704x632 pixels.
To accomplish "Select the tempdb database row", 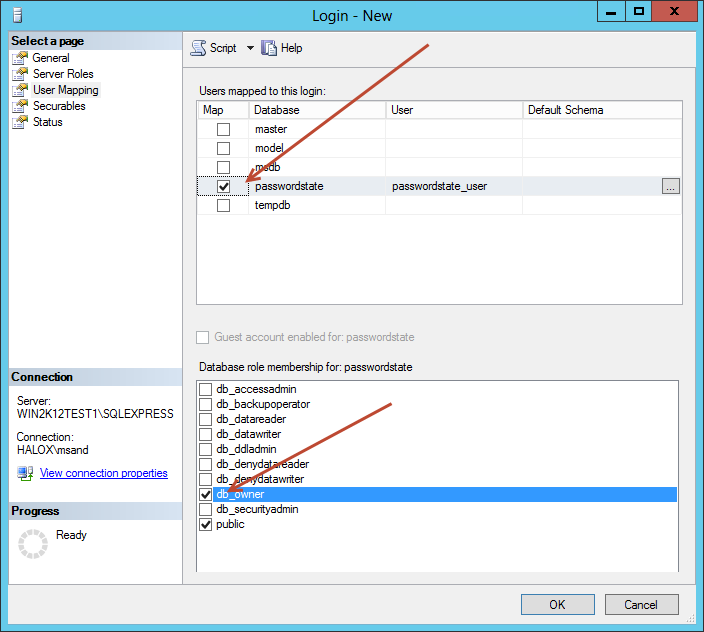I will tap(271, 206).
